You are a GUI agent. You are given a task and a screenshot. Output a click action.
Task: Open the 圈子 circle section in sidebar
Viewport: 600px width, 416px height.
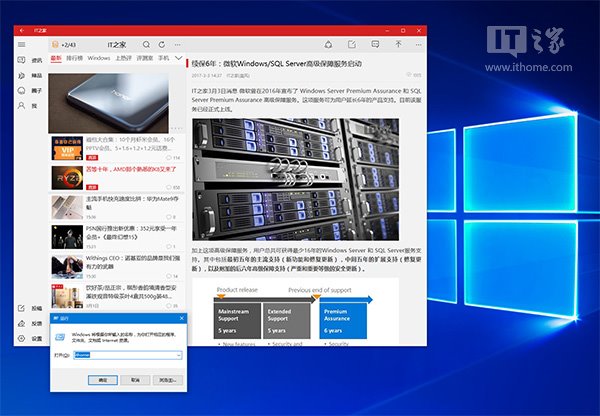(x=30, y=91)
